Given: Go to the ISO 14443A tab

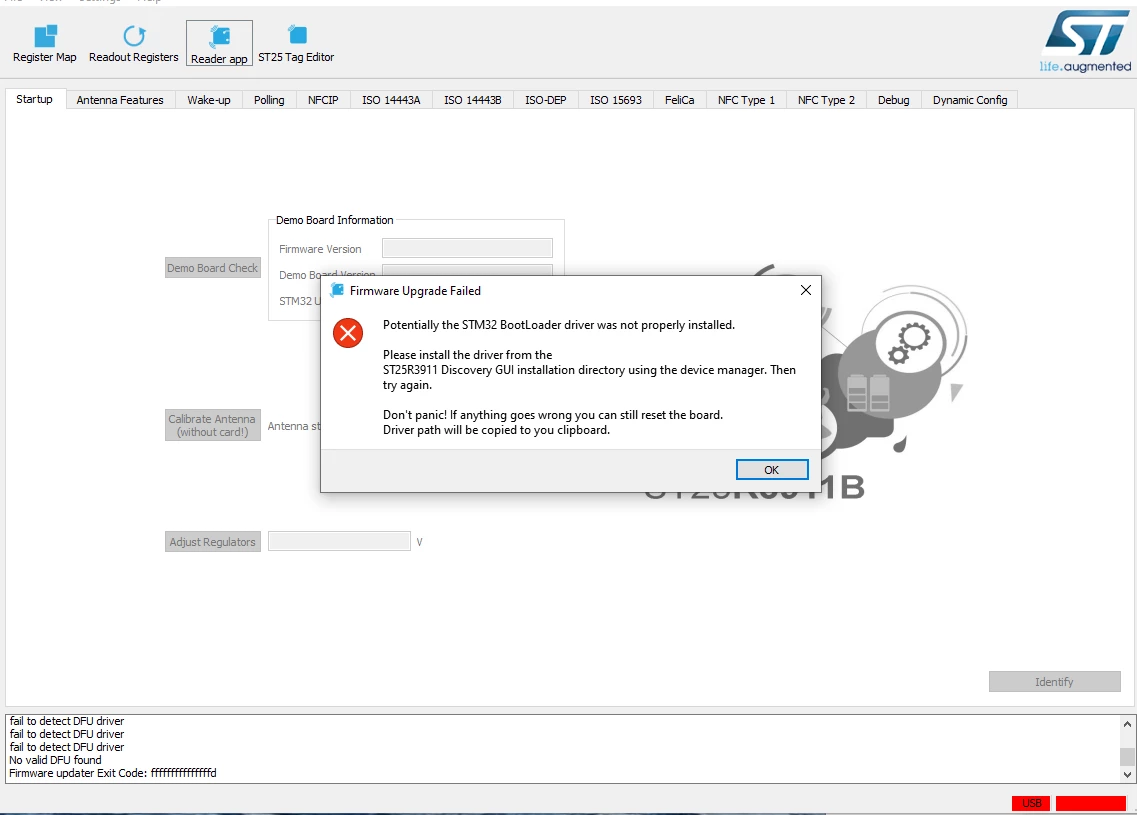Looking at the screenshot, I should [391, 100].
